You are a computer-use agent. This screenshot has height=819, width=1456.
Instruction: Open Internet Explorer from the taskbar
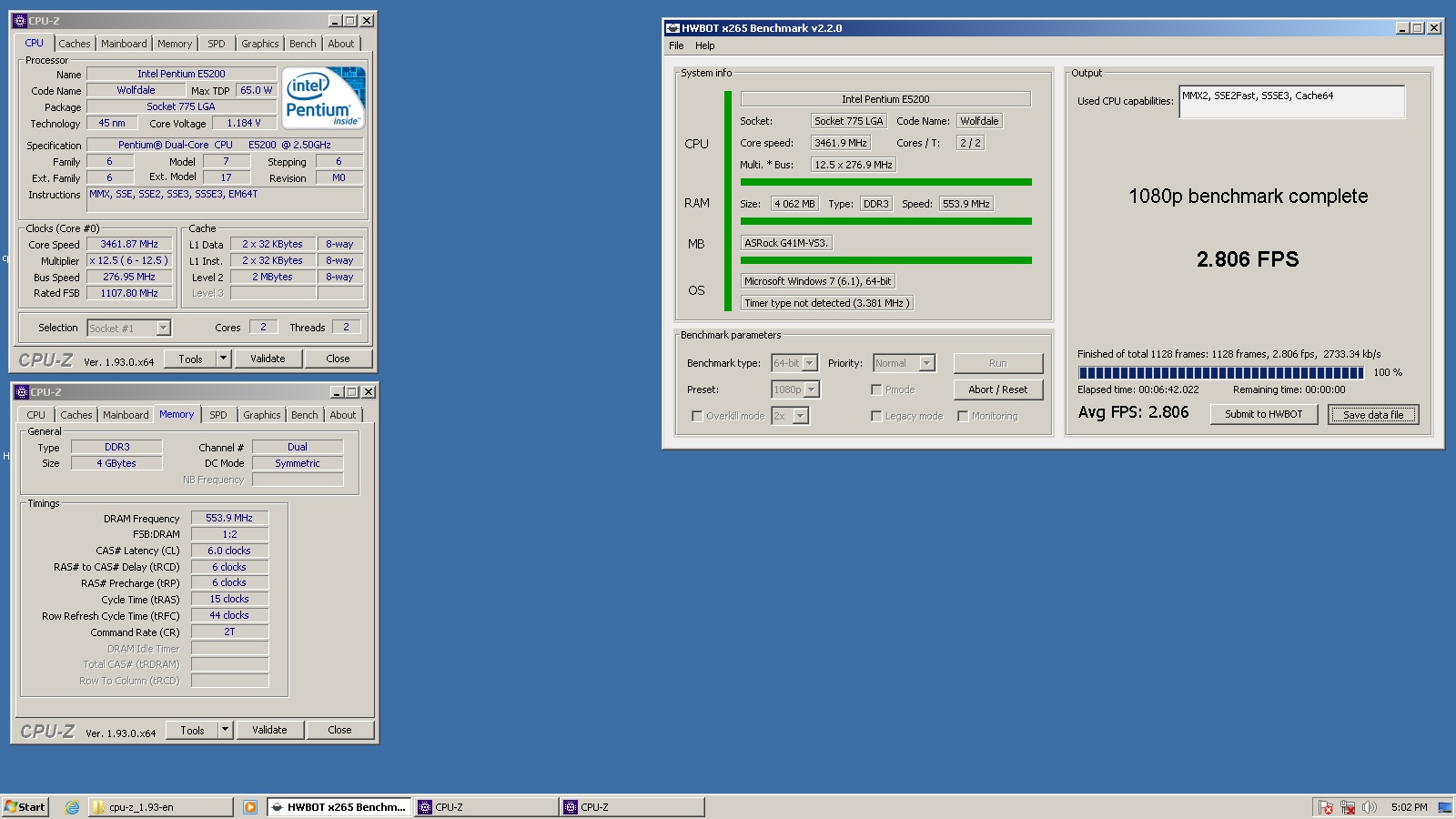pyautogui.click(x=72, y=807)
